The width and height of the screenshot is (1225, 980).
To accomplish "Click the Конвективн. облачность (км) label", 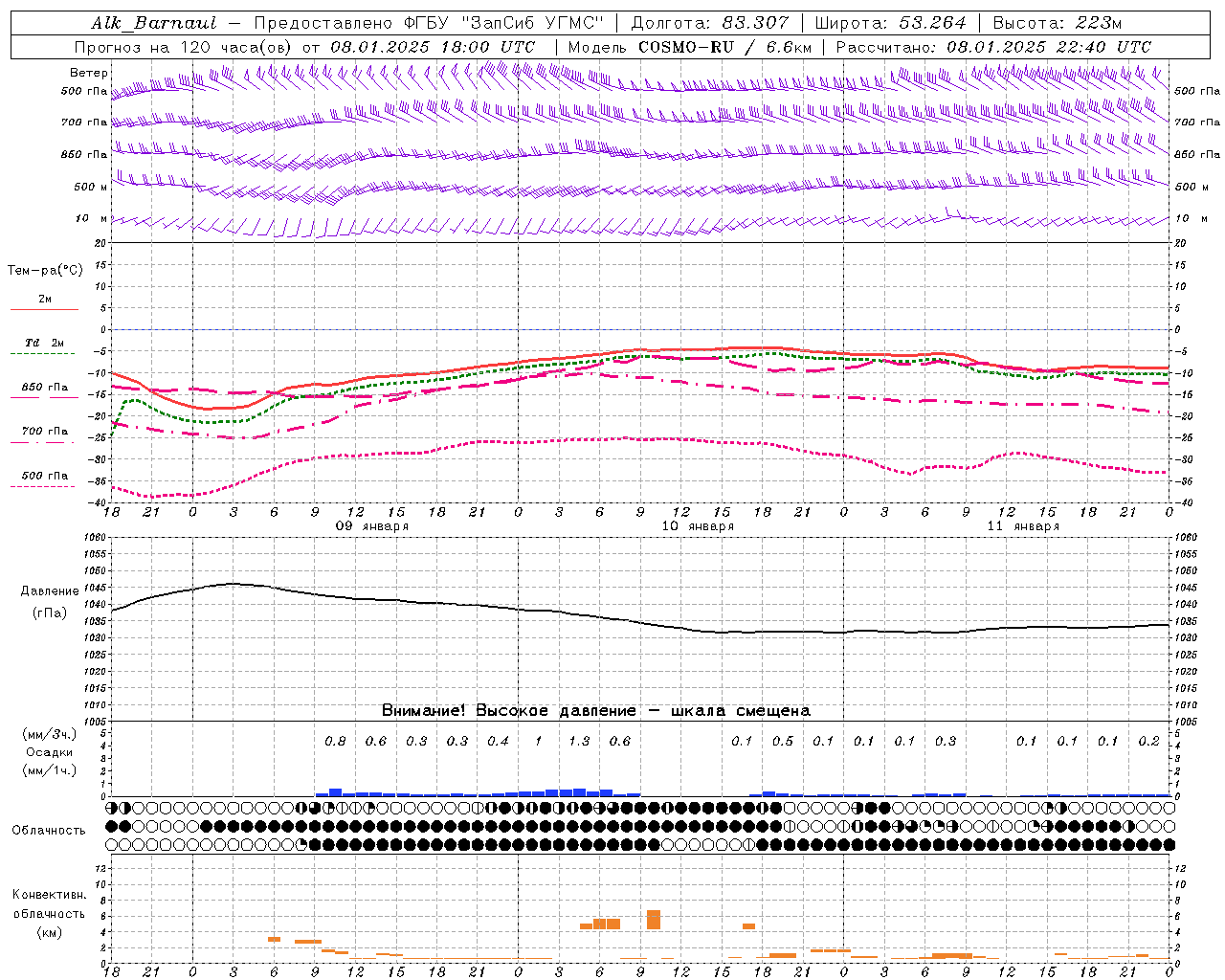I will [x=49, y=913].
